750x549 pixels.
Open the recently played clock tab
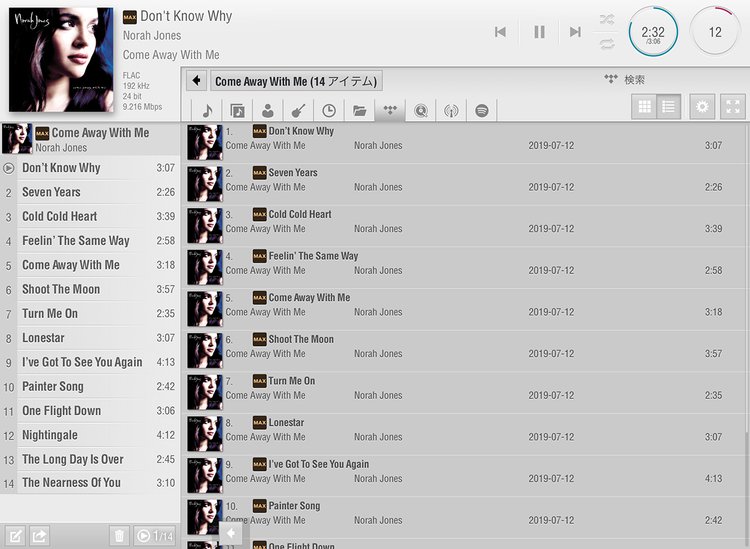pos(329,111)
